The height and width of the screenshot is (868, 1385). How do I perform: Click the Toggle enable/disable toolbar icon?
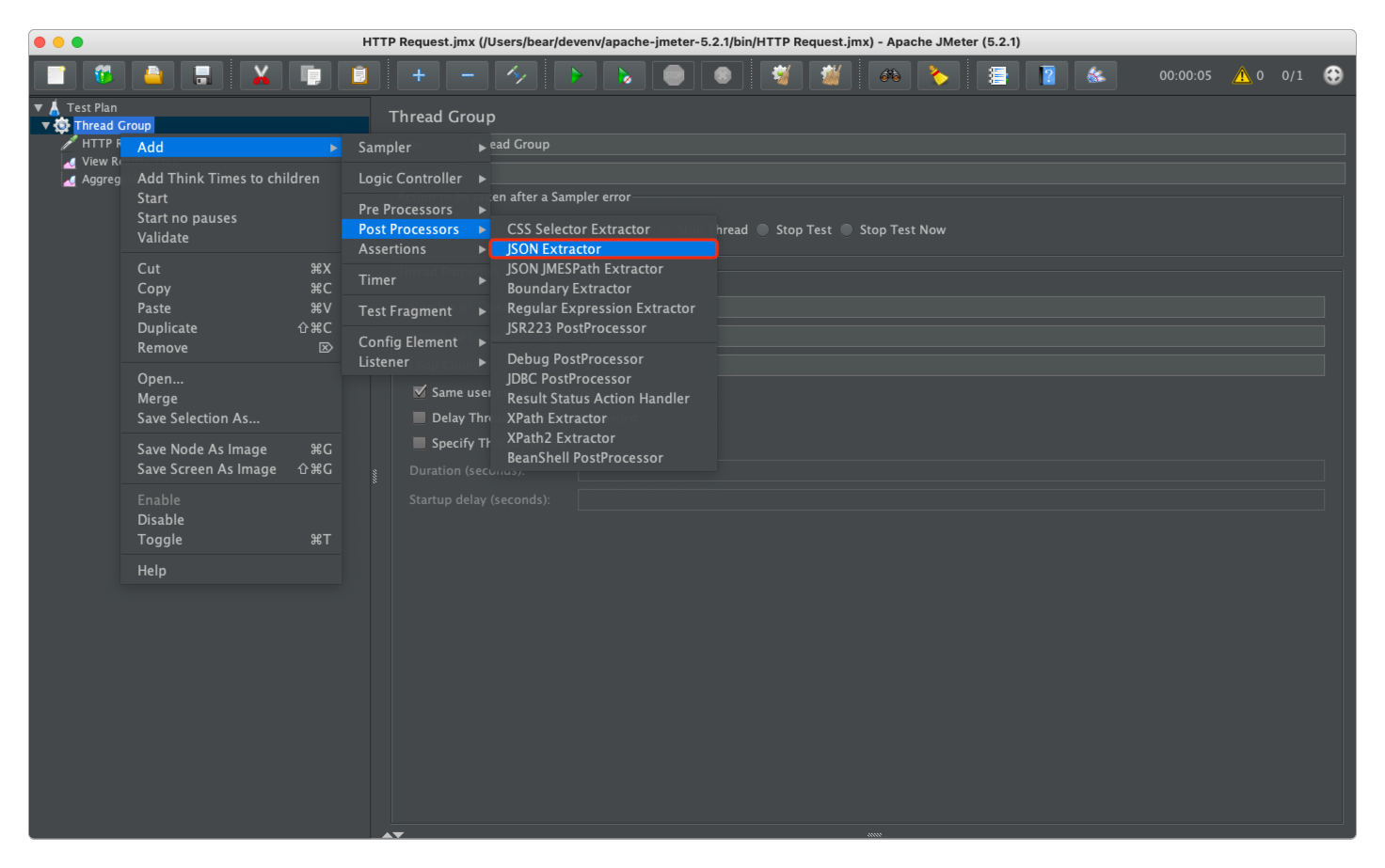click(x=517, y=75)
